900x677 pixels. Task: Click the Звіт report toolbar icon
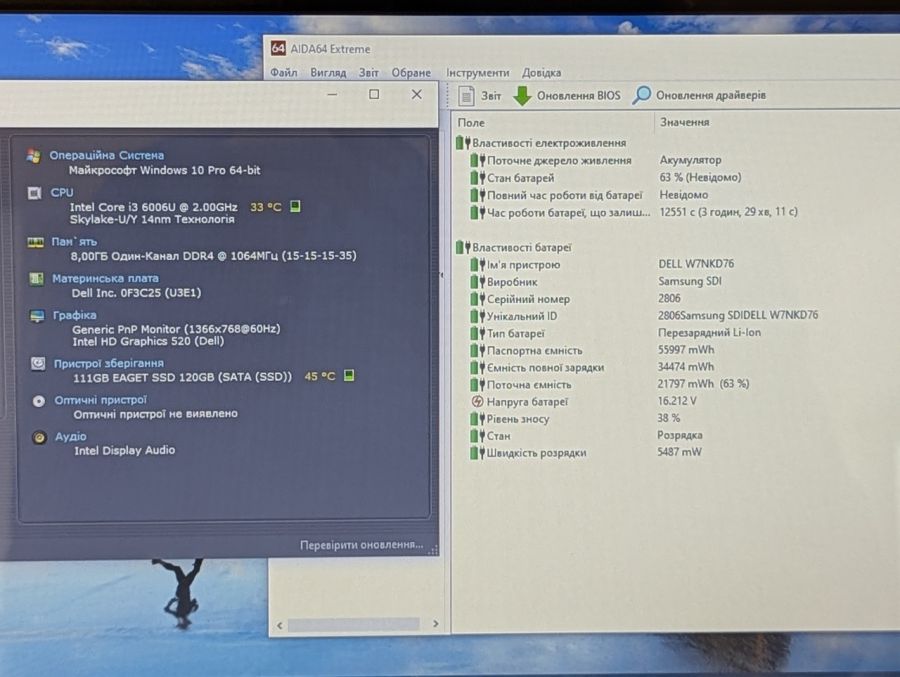click(x=466, y=95)
